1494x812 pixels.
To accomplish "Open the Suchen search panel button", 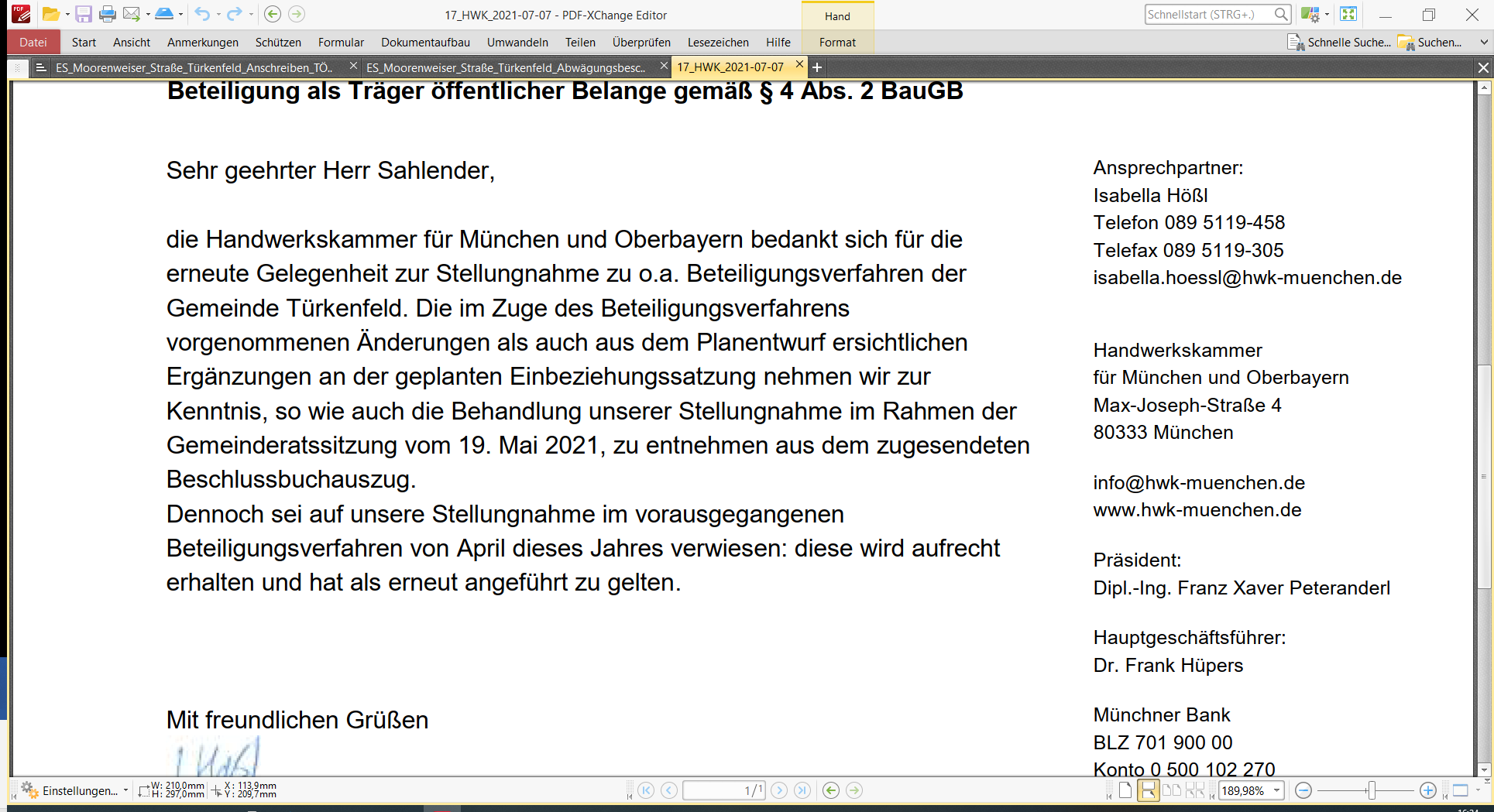I will coord(1430,43).
